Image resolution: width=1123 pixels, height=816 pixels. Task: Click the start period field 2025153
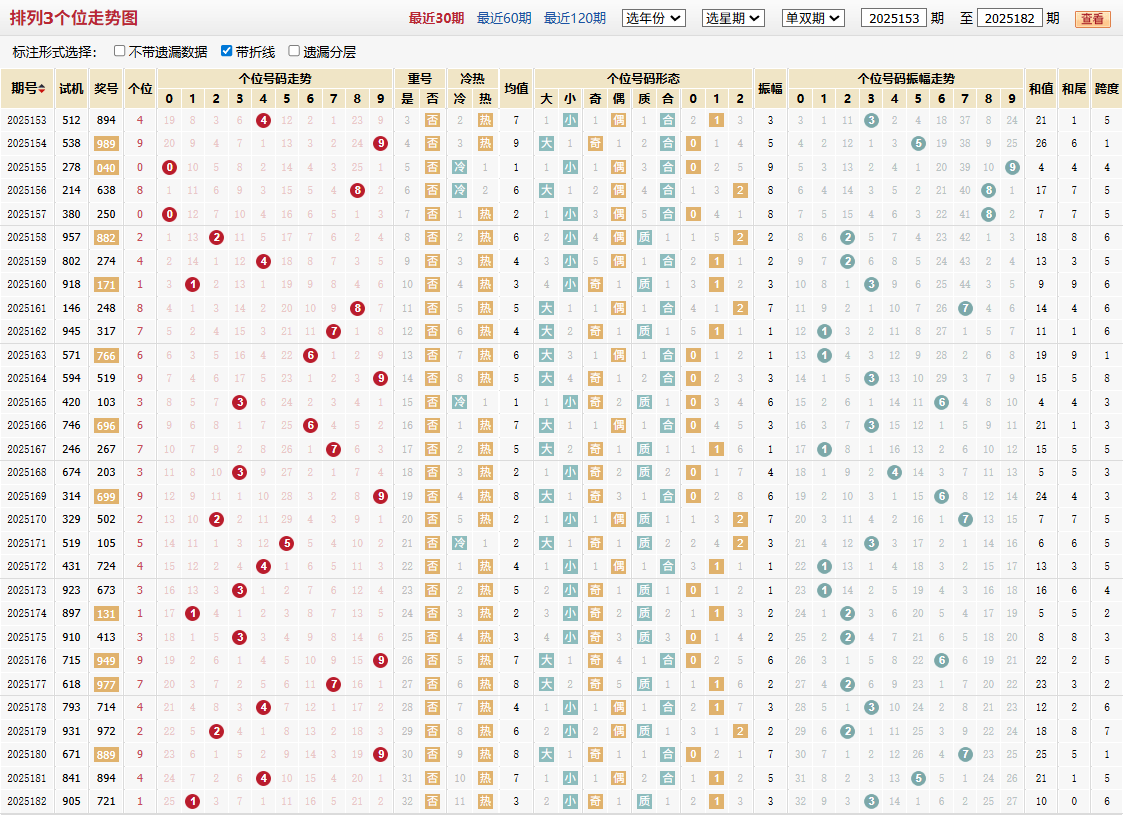(x=894, y=18)
